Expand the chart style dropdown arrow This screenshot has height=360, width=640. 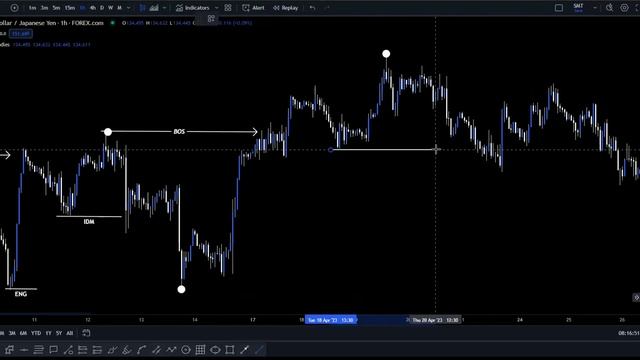(164, 8)
